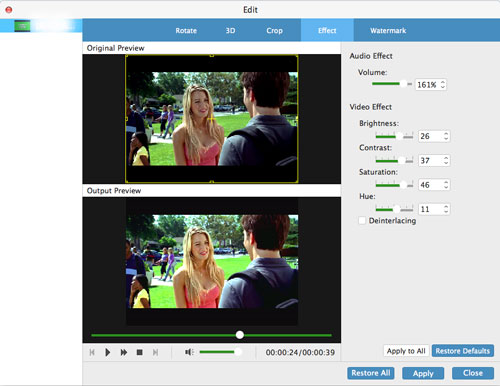
Task: Click the Saturation value stepper arrows
Action: pos(446,185)
